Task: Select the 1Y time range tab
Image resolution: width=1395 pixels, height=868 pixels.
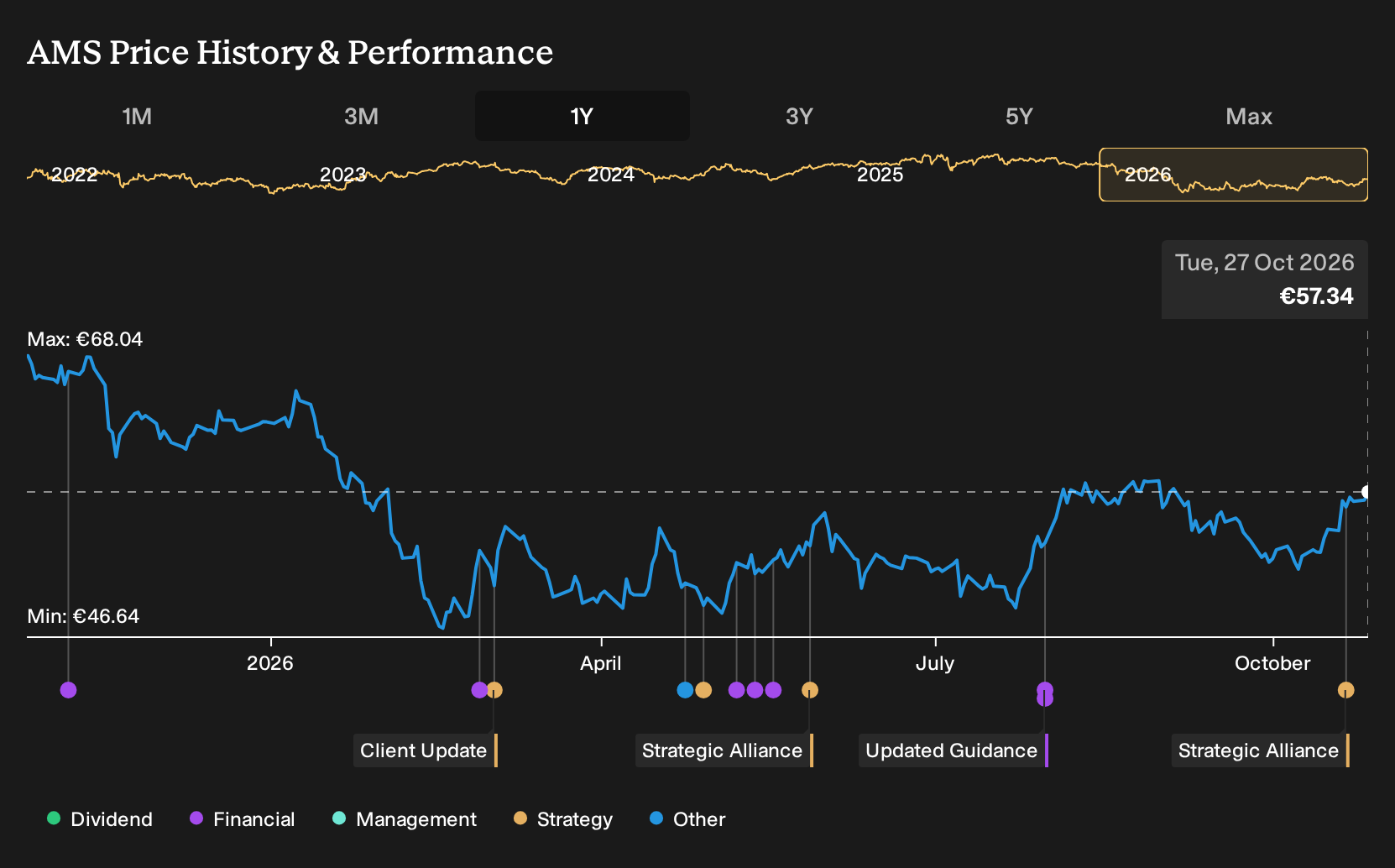Action: (583, 116)
